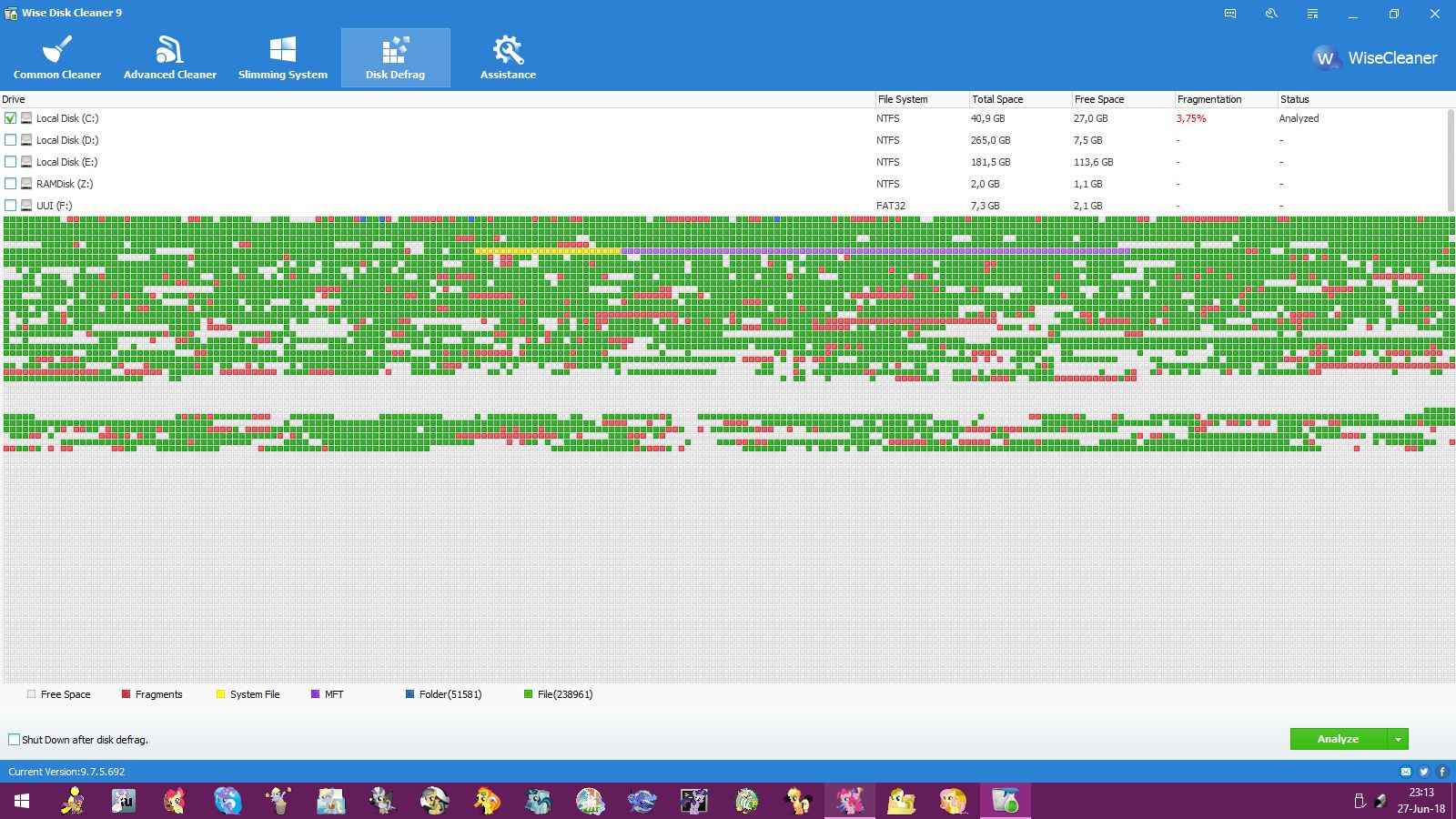Enable Shut Down after disk defrag
Image resolution: width=1456 pixels, height=819 pixels.
[x=14, y=740]
